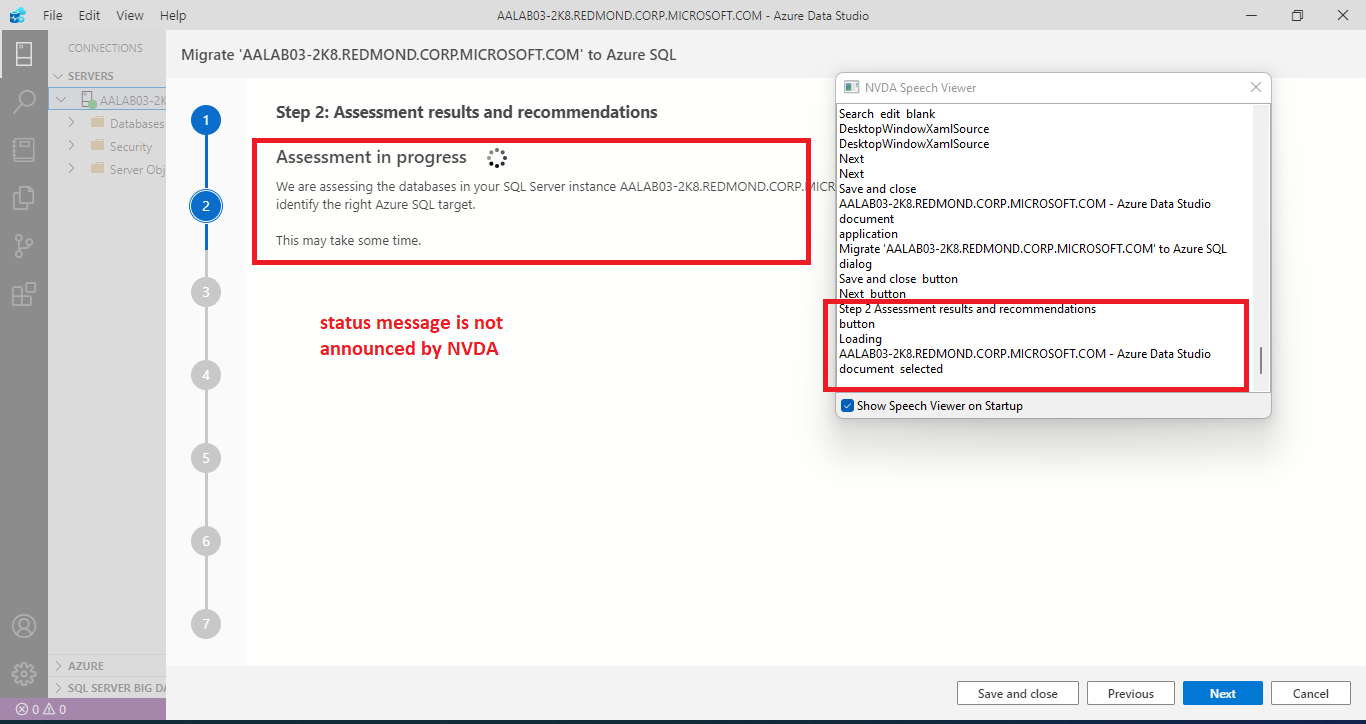This screenshot has height=724, width=1366.
Task: Click Save and close
Action: click(1017, 693)
